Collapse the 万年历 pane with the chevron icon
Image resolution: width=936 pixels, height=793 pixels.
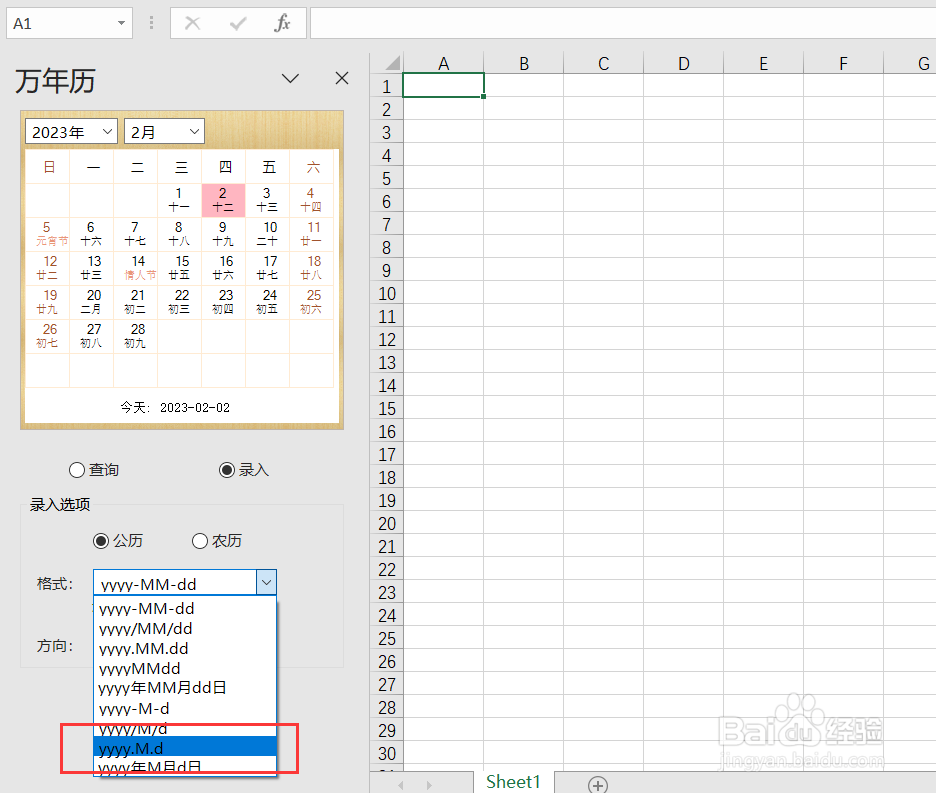pos(290,78)
